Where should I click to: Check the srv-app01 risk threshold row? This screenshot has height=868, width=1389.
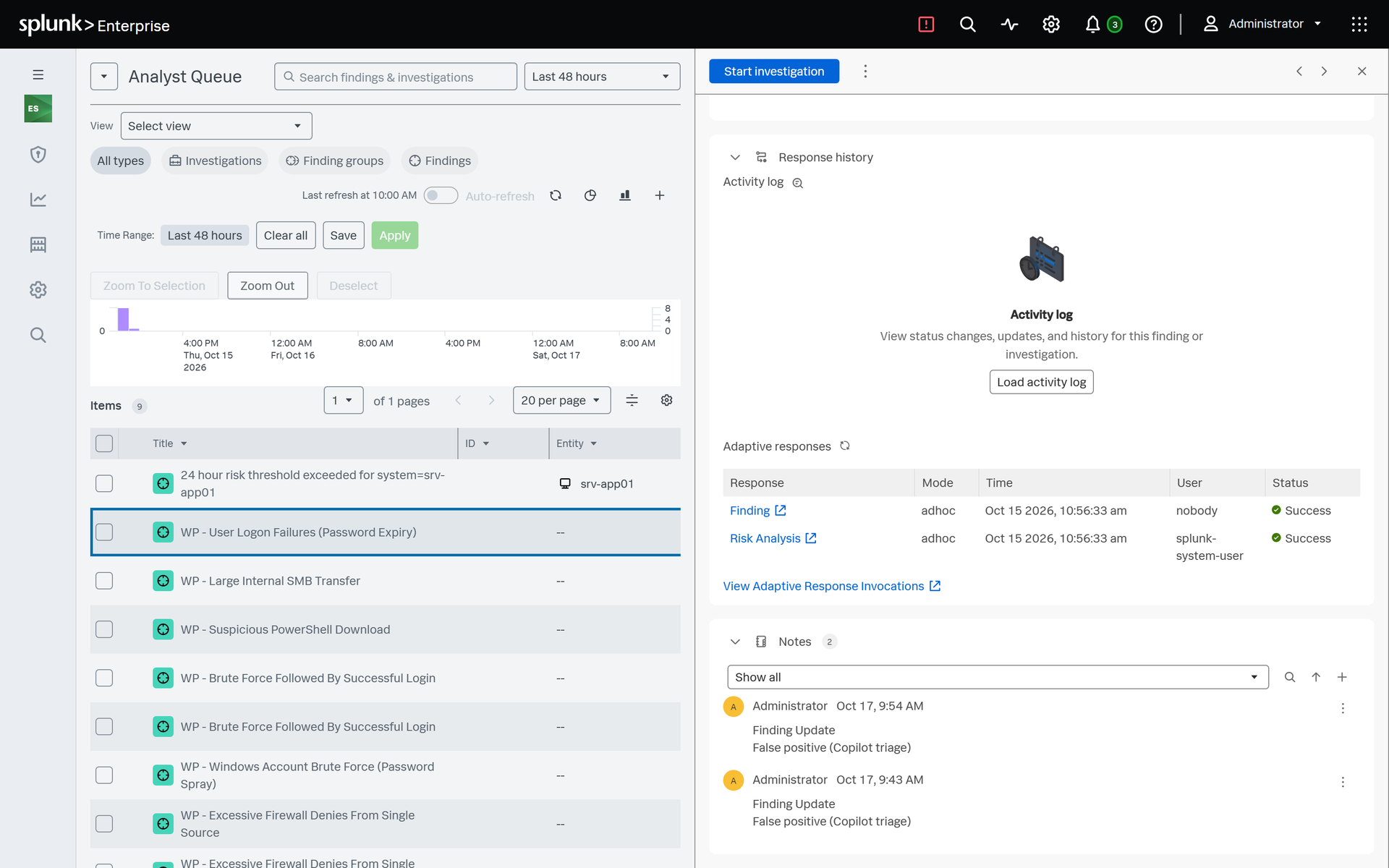click(x=104, y=483)
